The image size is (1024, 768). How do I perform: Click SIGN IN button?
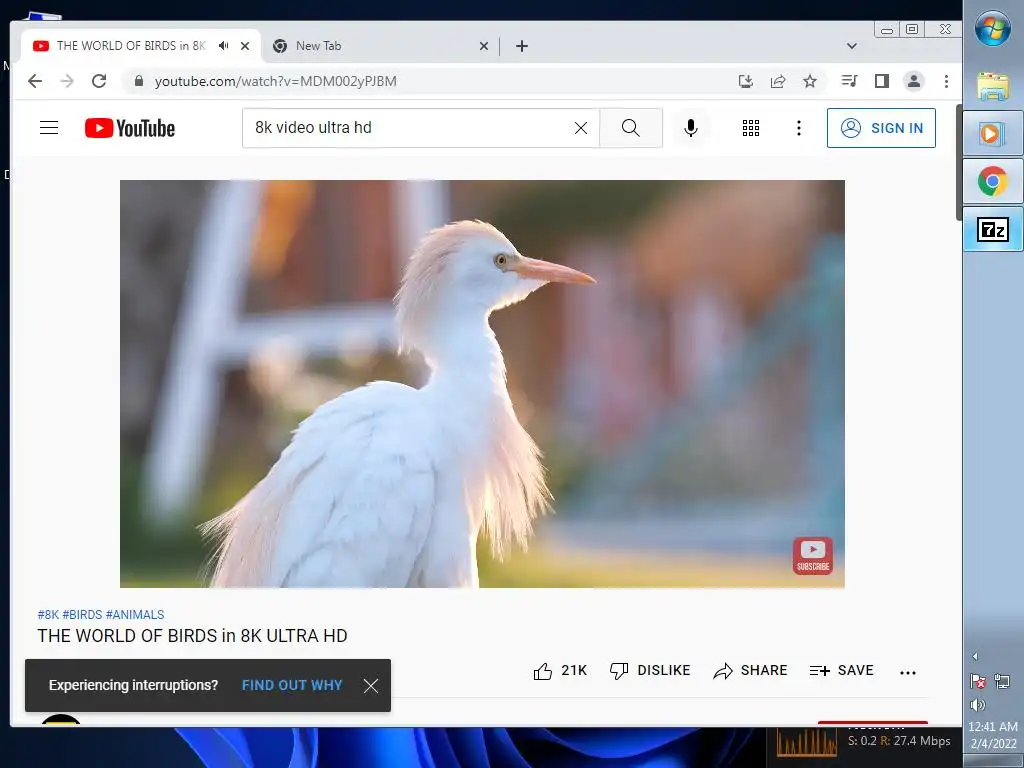(x=881, y=128)
